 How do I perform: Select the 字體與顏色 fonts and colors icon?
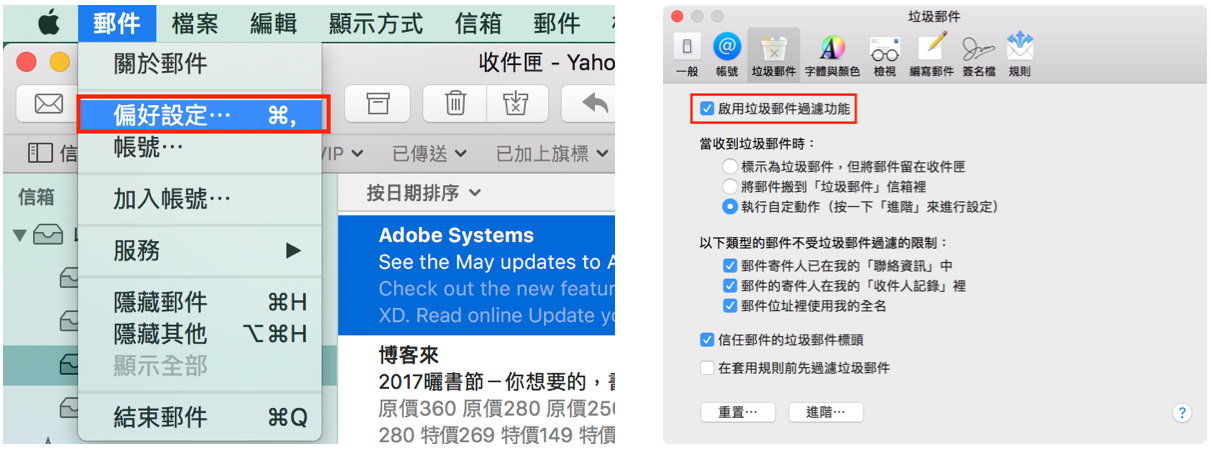(831, 51)
